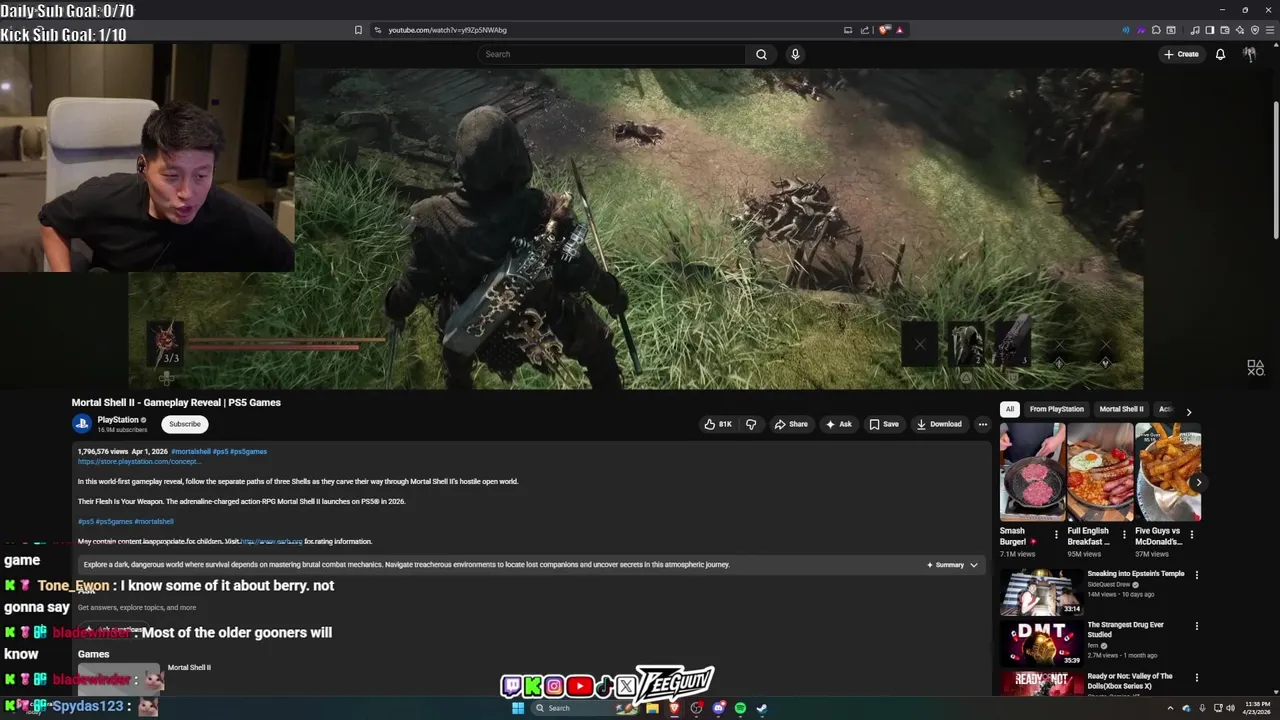Click the Brave sidebar toggle icon
This screenshot has height=720, width=1280.
(x=1210, y=30)
